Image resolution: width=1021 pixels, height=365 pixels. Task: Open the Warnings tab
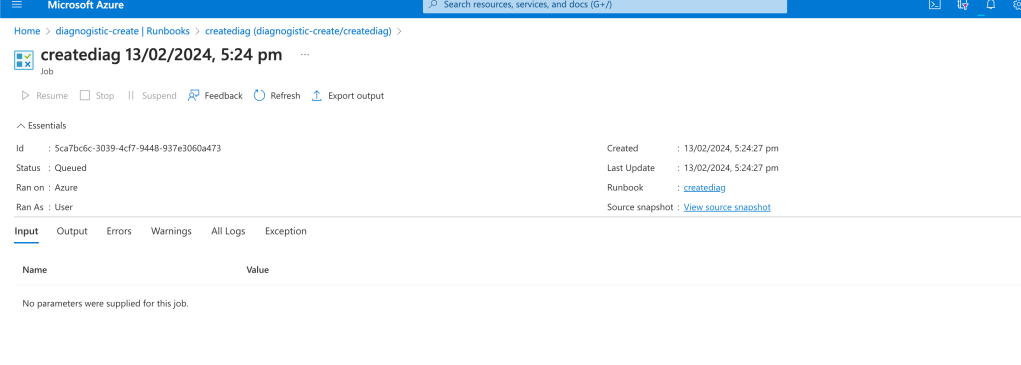(x=171, y=231)
